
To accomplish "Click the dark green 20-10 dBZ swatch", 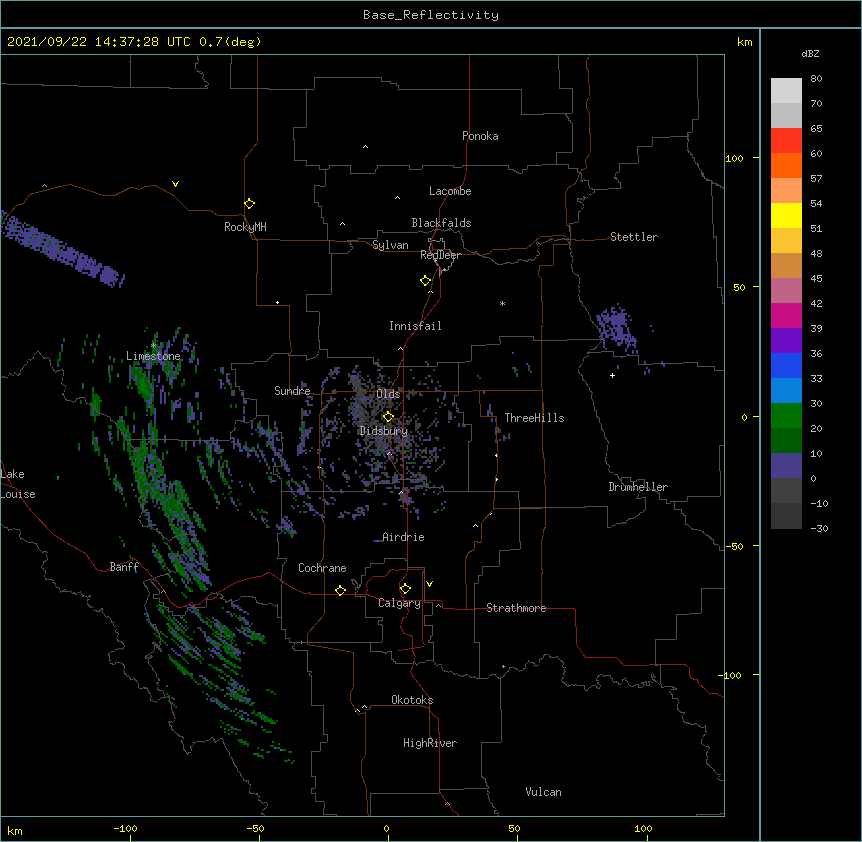I will click(786, 440).
